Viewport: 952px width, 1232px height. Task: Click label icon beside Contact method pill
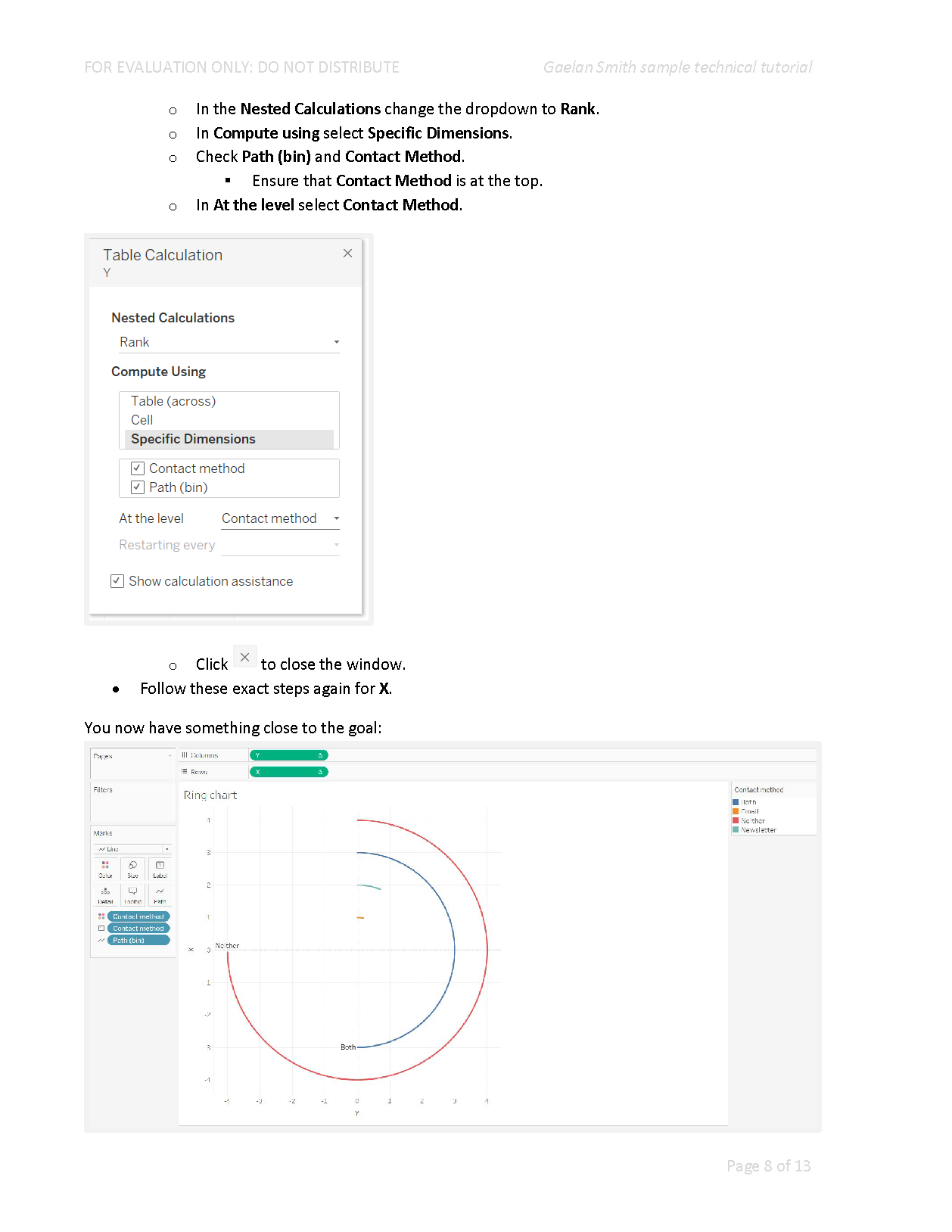pyautogui.click(x=101, y=929)
